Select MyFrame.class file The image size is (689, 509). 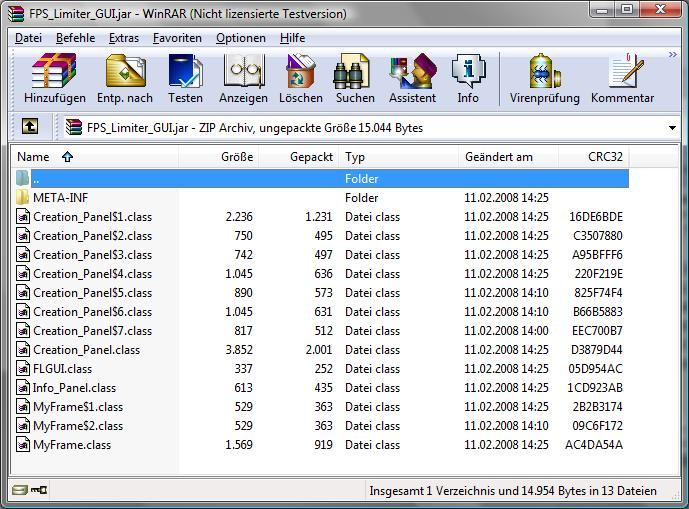click(x=321, y=445)
